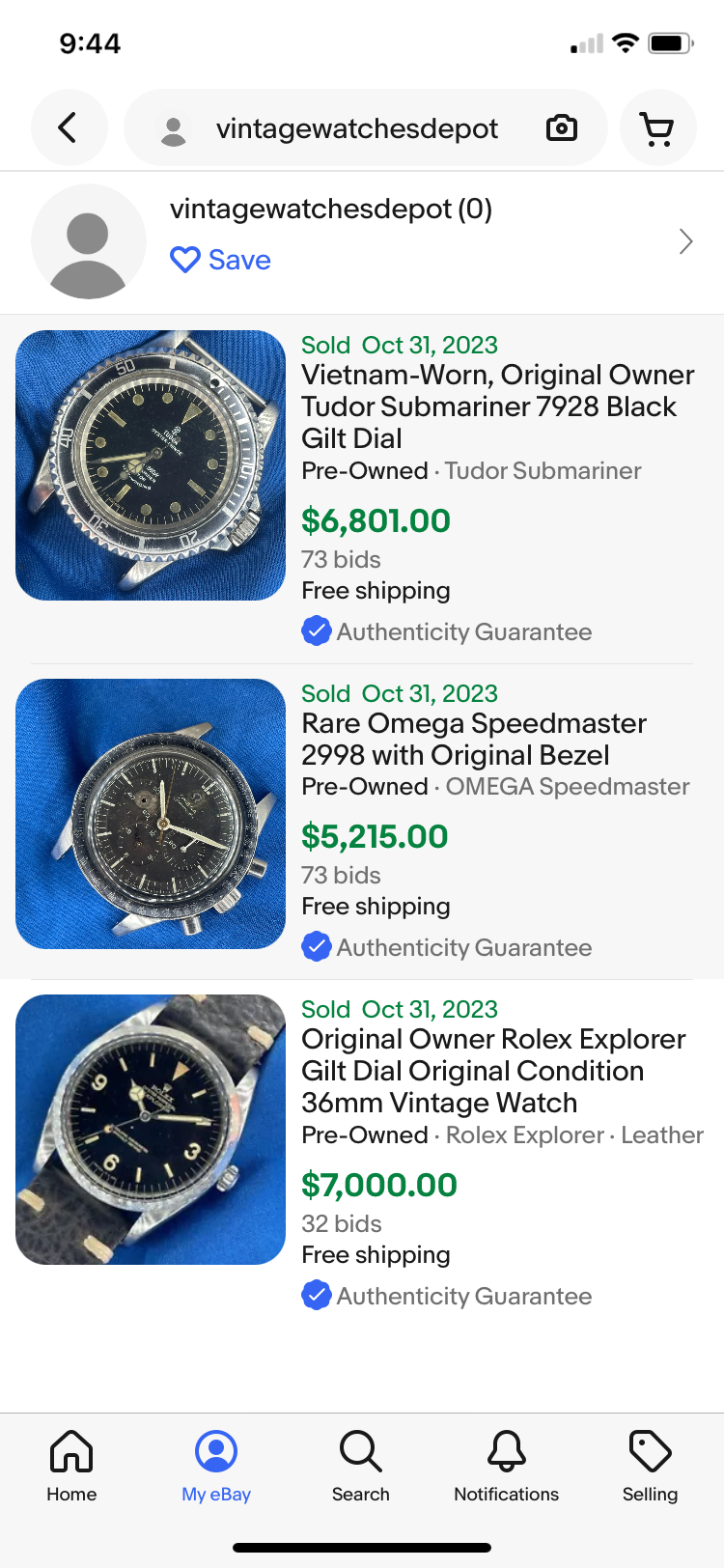724x1568 pixels.
Task: Tap the Tudor Submariner watch photo
Action: (x=151, y=465)
